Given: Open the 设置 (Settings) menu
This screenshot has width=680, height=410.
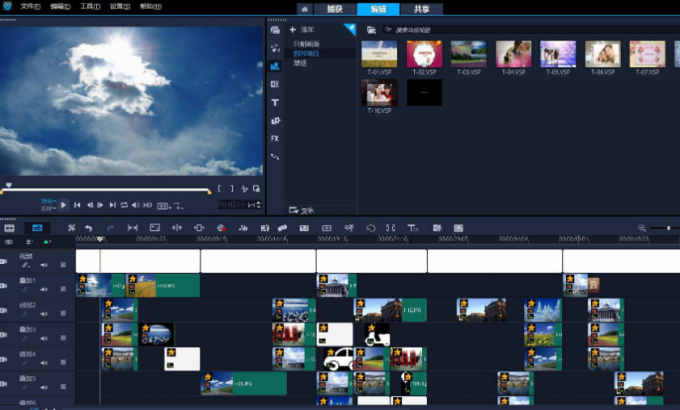Looking at the screenshot, I should (120, 7).
